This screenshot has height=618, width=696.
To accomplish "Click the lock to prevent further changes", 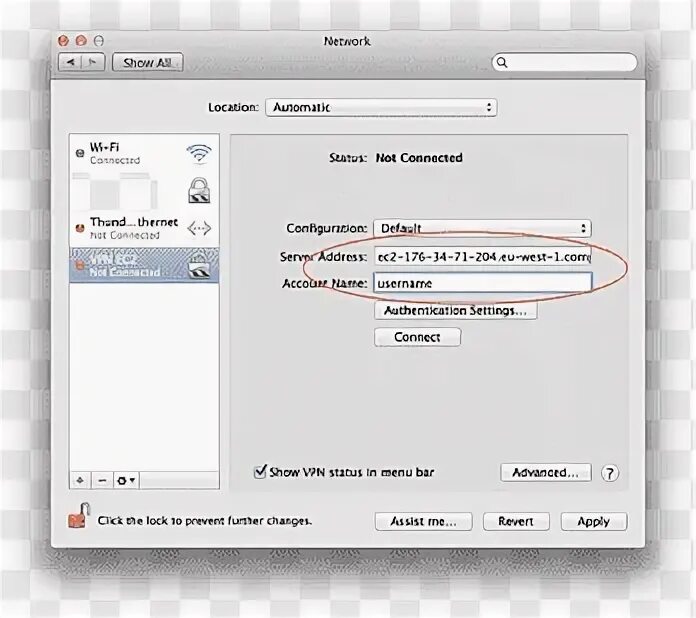I will pos(79,515).
